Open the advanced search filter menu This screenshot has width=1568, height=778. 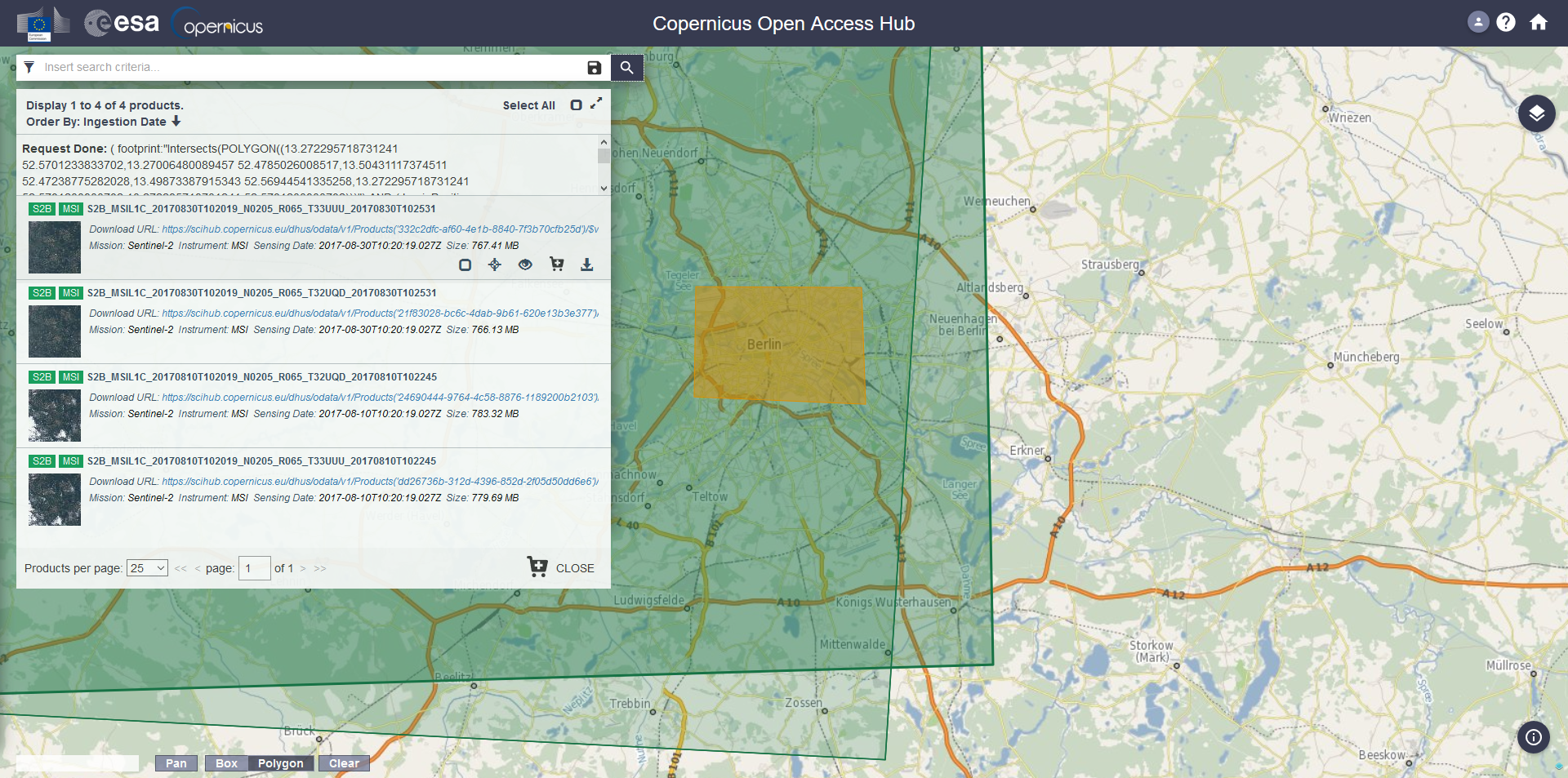coord(29,68)
